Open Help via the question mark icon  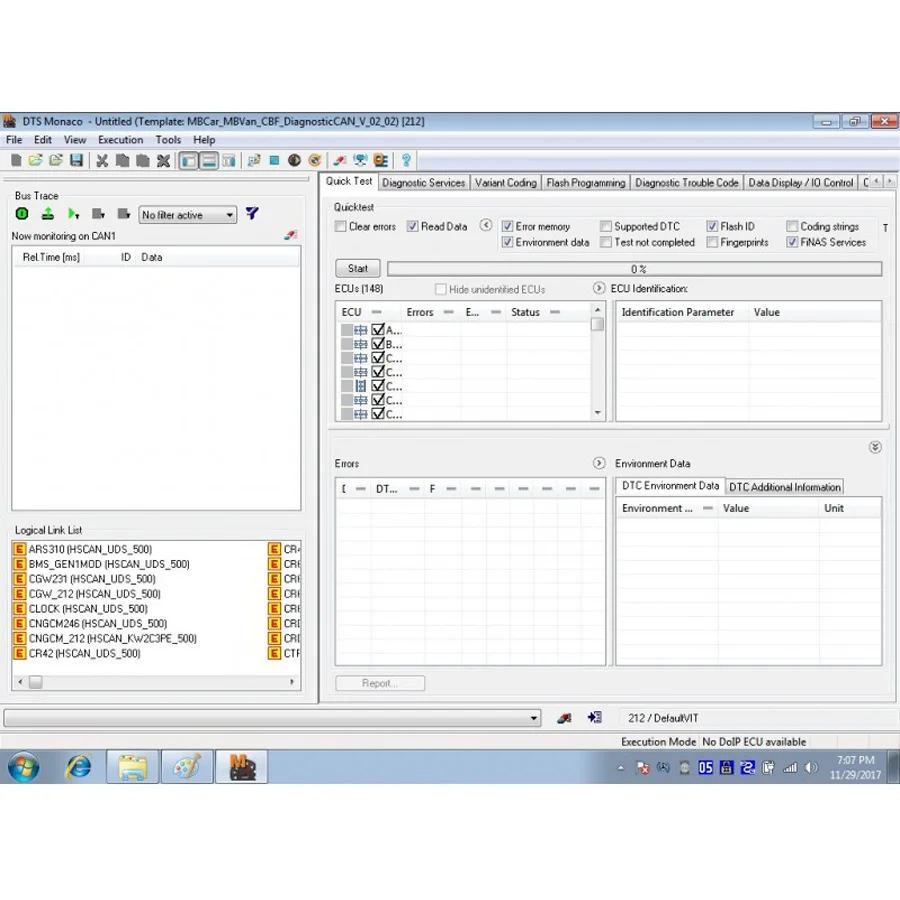[406, 161]
